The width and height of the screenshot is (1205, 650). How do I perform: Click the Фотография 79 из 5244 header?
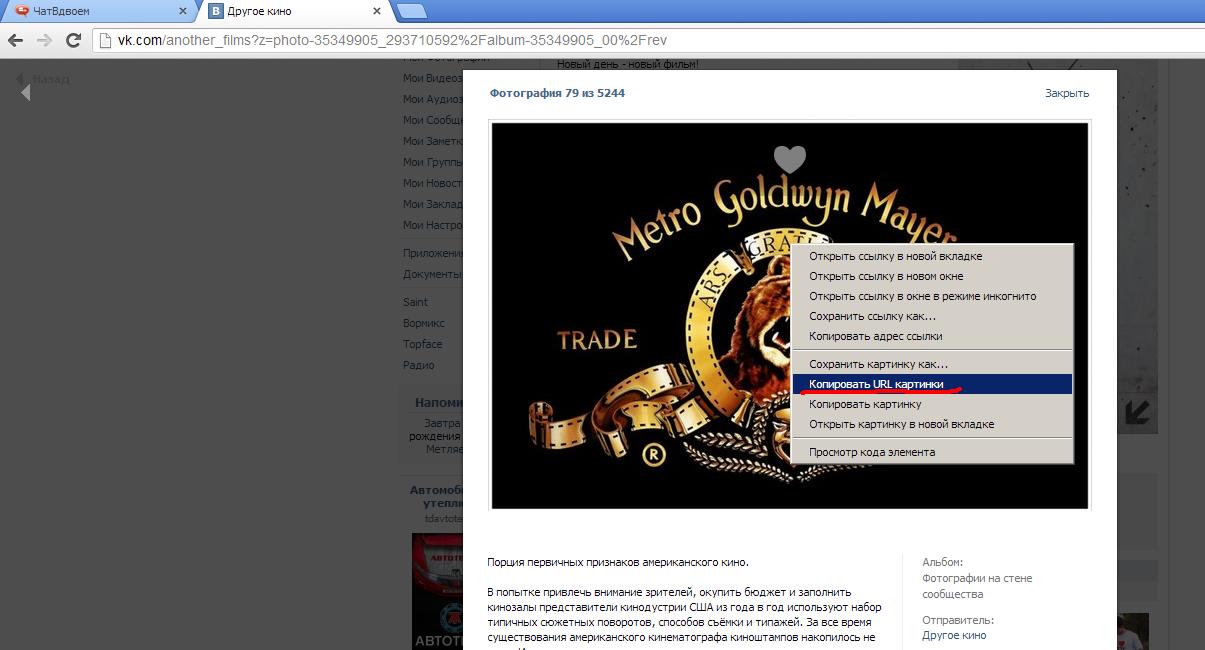[x=557, y=93]
